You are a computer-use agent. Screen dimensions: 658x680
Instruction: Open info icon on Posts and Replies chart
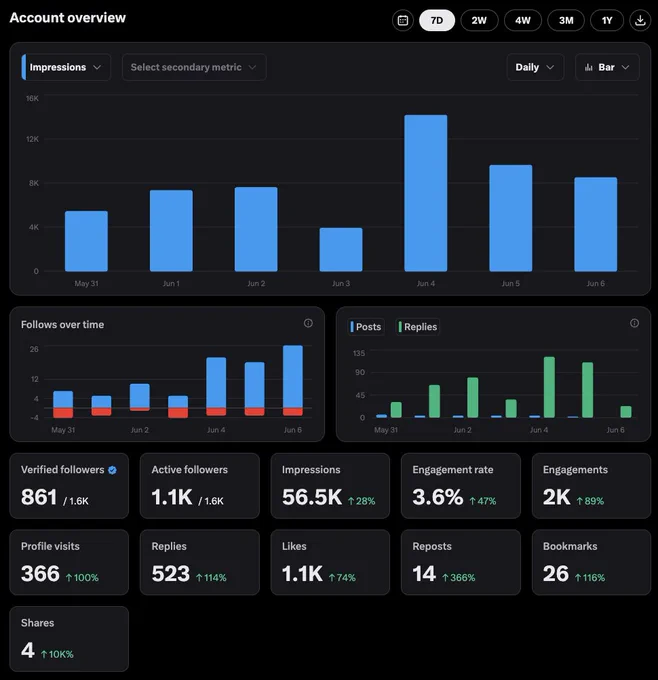634,323
